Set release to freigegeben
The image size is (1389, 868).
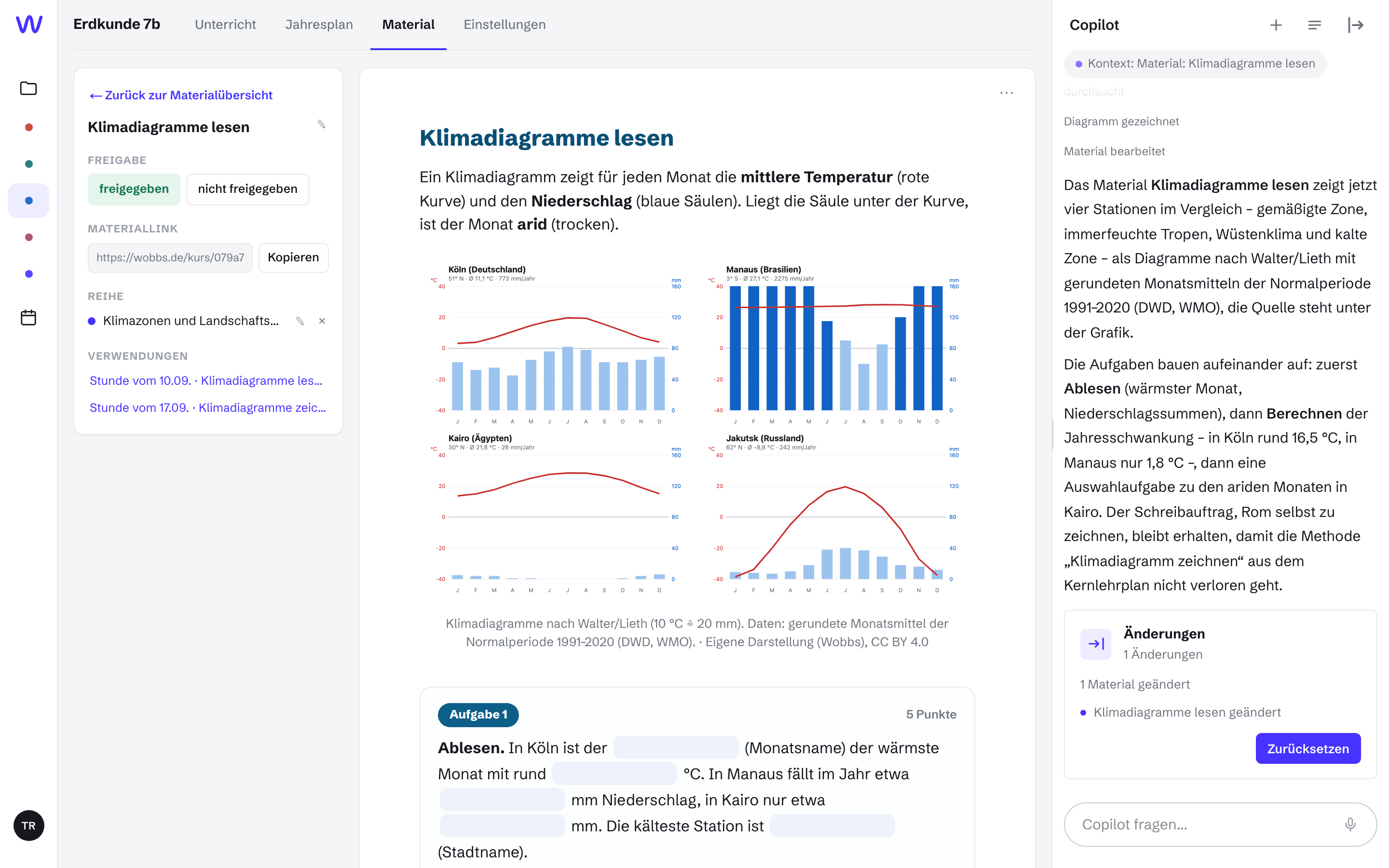click(x=134, y=189)
